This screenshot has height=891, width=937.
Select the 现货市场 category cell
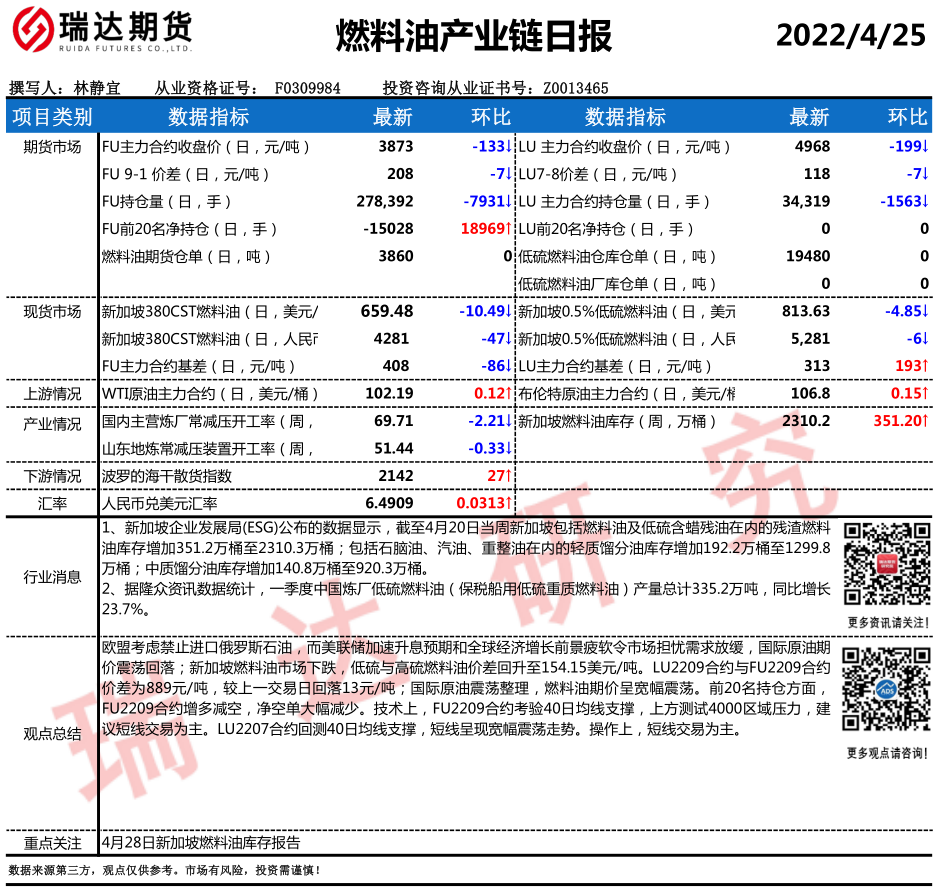pos(52,312)
